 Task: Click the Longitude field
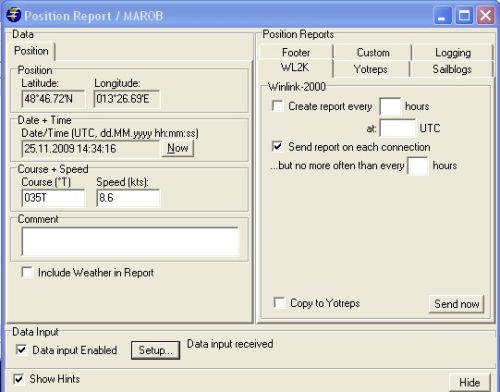pyautogui.click(x=127, y=99)
